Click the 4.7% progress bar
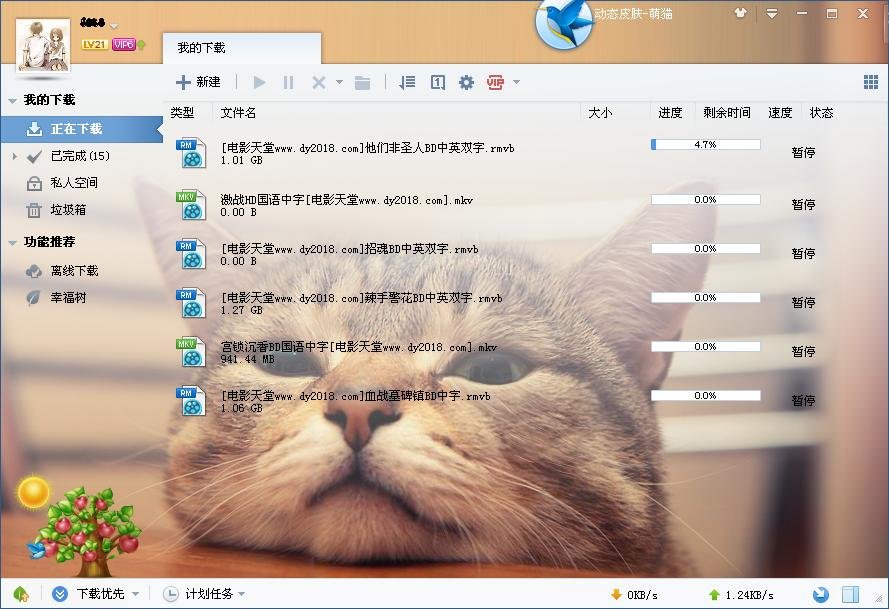This screenshot has height=609, width=889. click(x=706, y=145)
